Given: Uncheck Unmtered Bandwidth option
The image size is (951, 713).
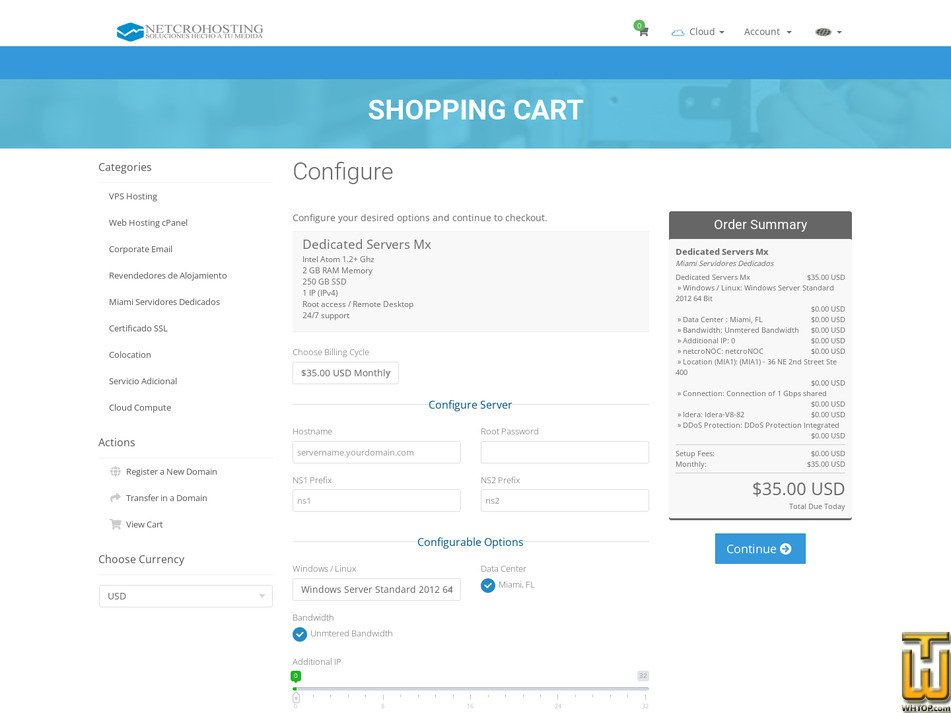Looking at the screenshot, I should pos(300,633).
